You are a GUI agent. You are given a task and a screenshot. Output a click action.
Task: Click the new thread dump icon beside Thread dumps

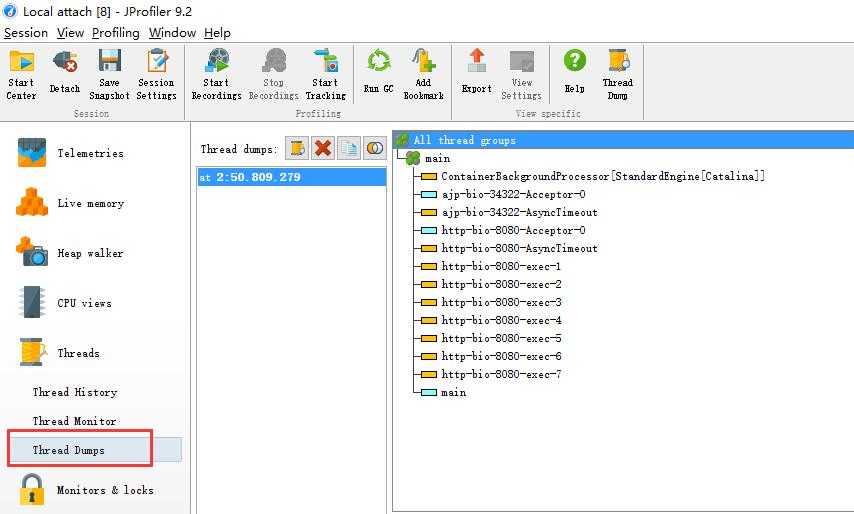click(297, 148)
